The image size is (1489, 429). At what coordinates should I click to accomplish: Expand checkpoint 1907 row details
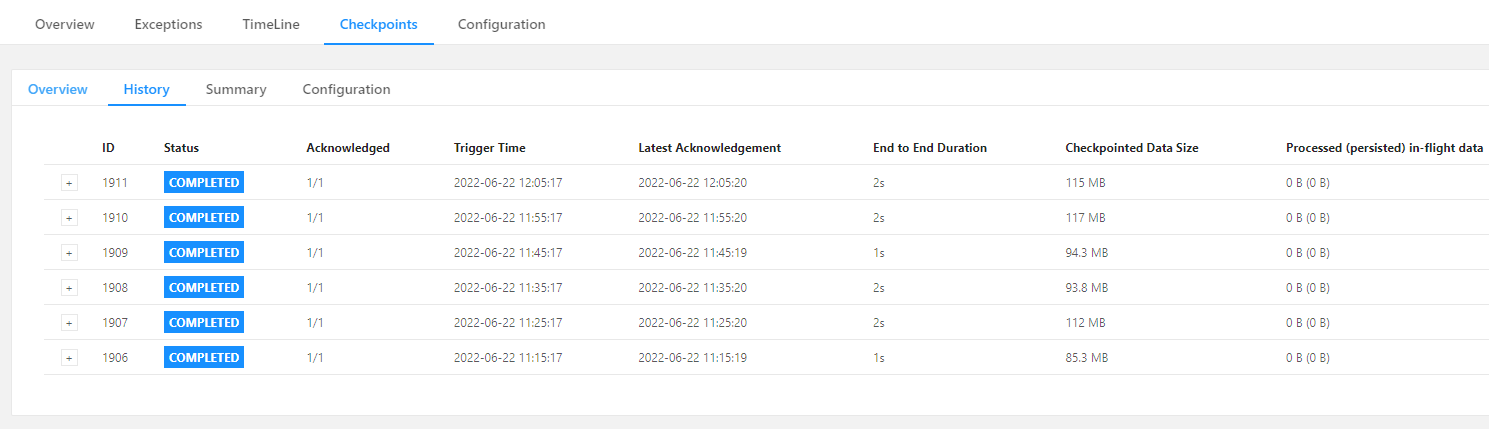point(70,323)
